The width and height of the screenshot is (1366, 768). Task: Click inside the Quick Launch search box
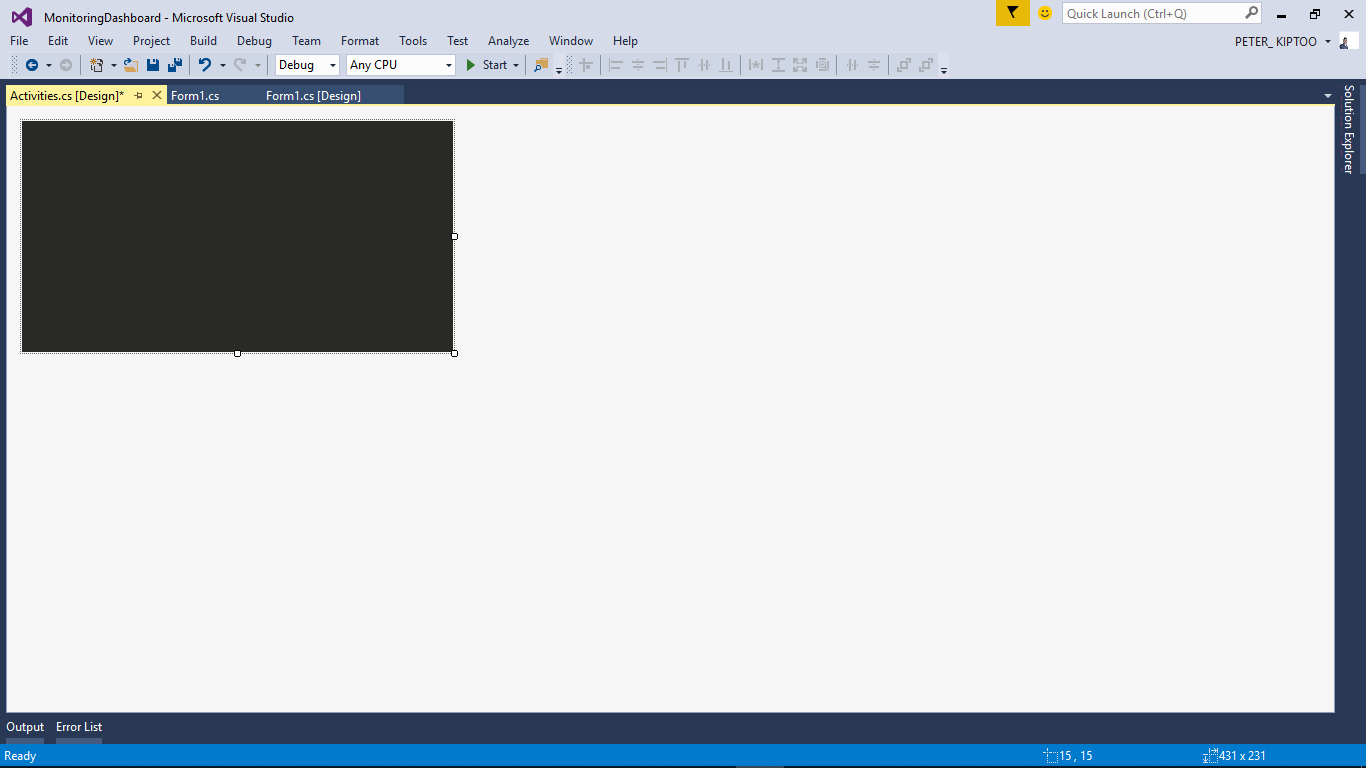coord(1150,13)
